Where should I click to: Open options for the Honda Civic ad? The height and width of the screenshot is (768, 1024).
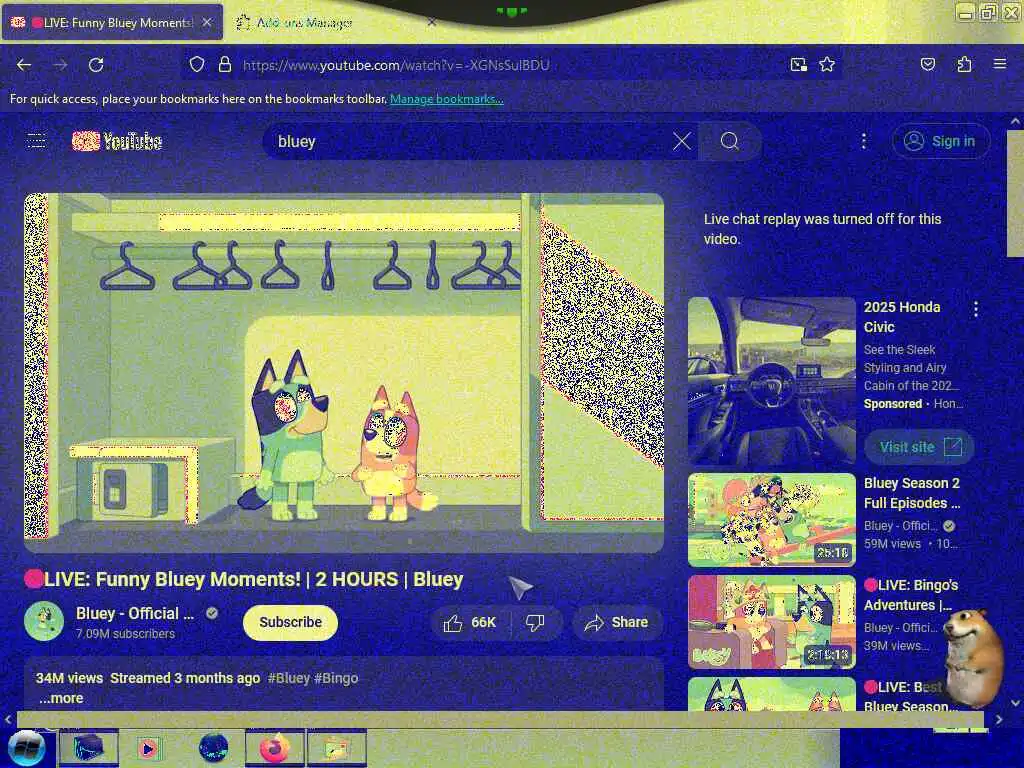click(976, 309)
